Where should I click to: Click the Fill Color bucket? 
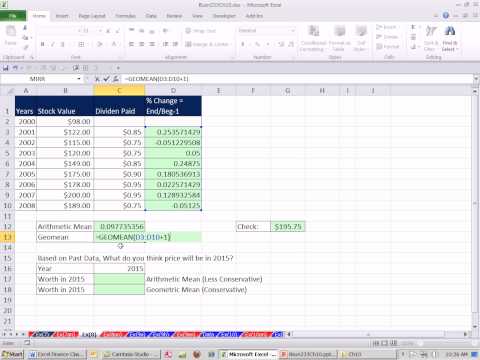(x=99, y=44)
